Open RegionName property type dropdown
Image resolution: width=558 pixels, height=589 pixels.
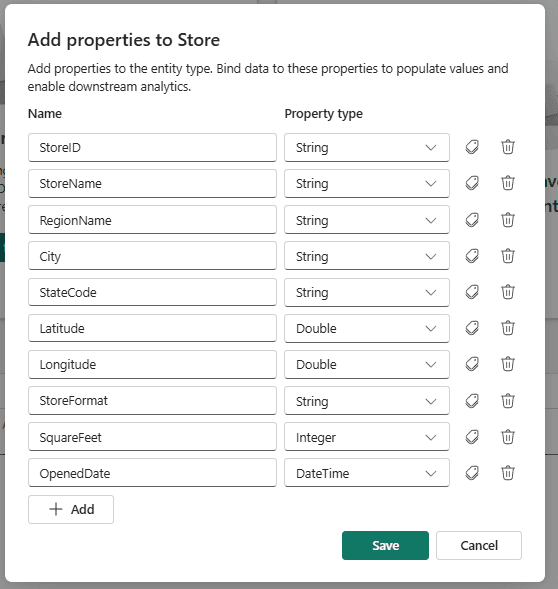point(367,220)
